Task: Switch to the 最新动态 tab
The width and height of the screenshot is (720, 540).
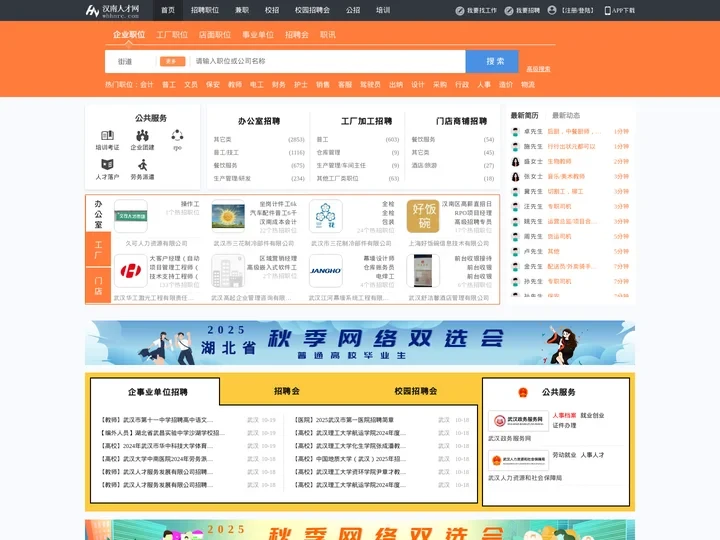Action: coord(566,115)
